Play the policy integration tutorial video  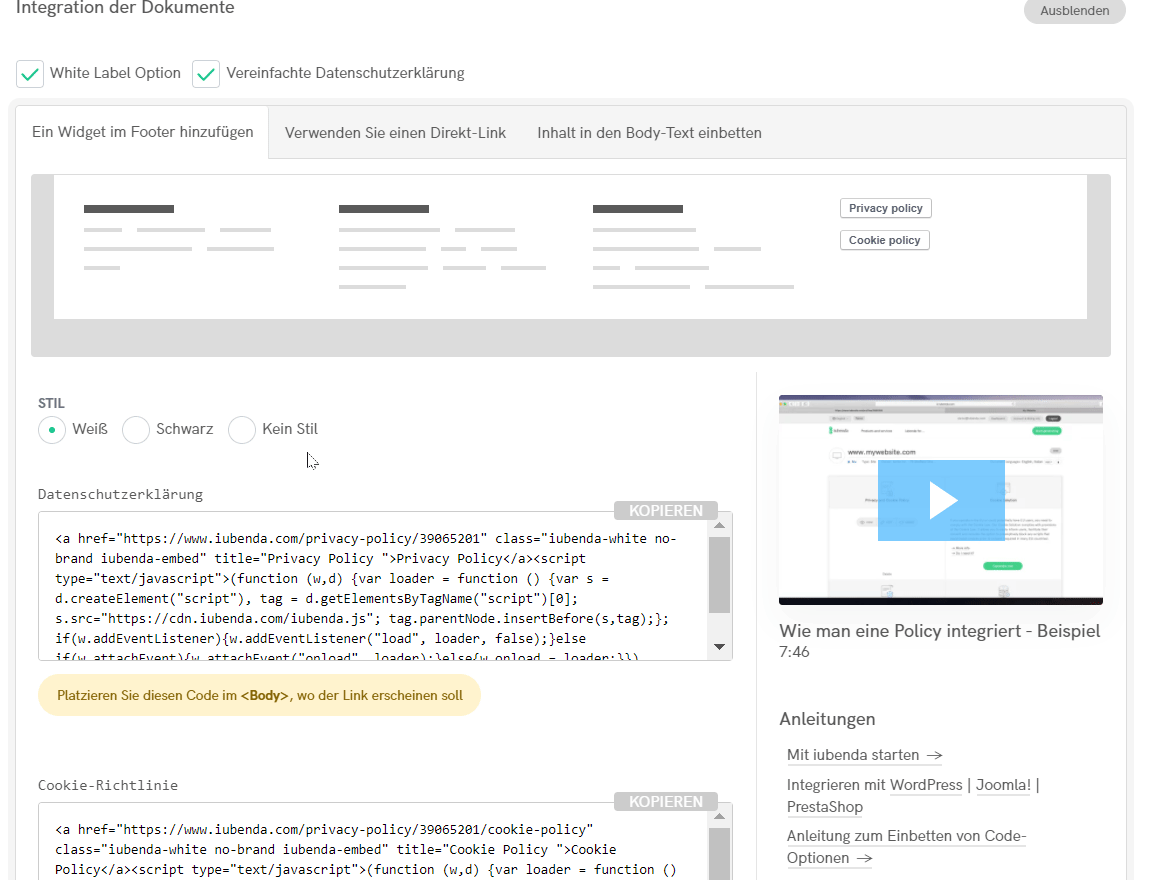(x=940, y=500)
